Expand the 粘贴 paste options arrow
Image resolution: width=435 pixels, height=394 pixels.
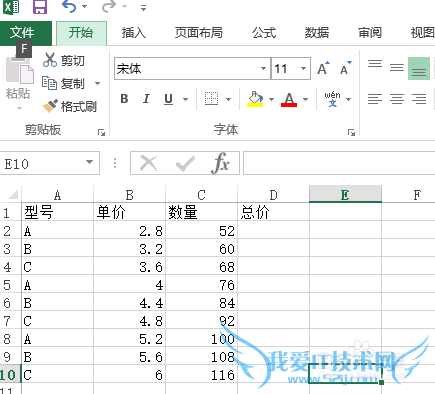coord(19,108)
